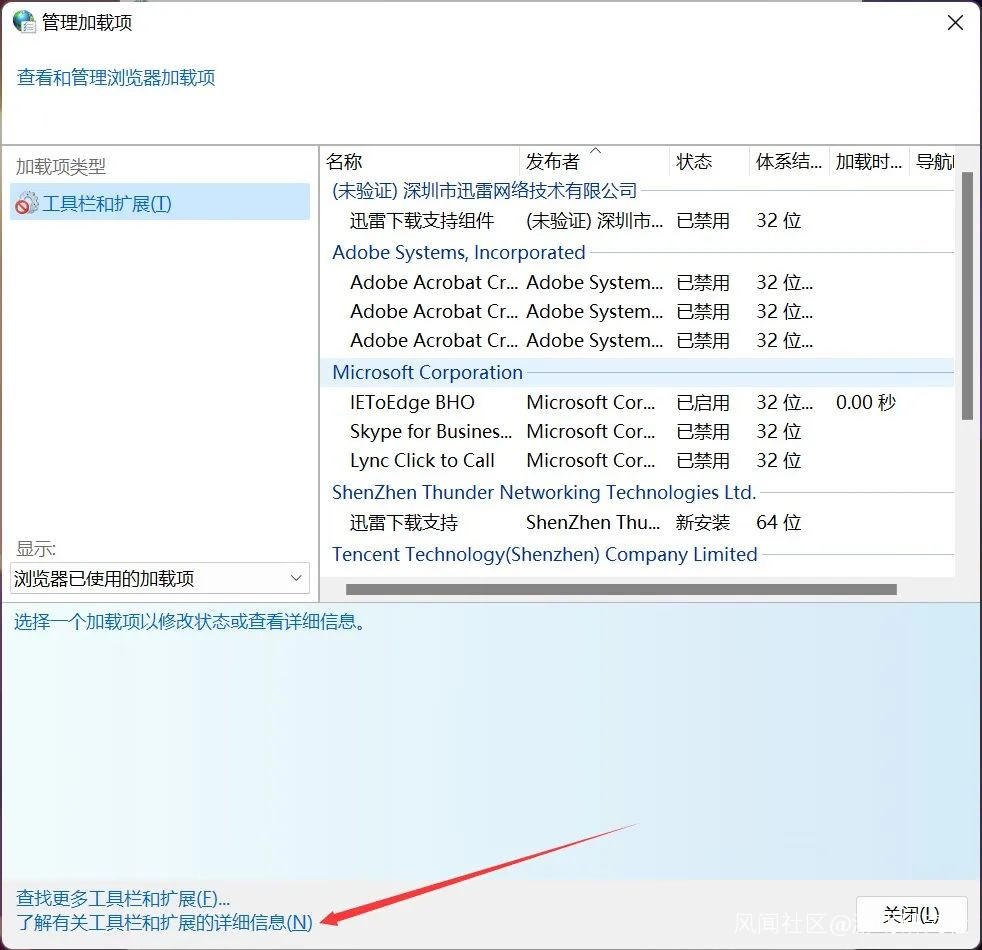Screen dimensions: 982x950
Task: Close the 管理加载项 dialog with X
Action: coord(955,23)
